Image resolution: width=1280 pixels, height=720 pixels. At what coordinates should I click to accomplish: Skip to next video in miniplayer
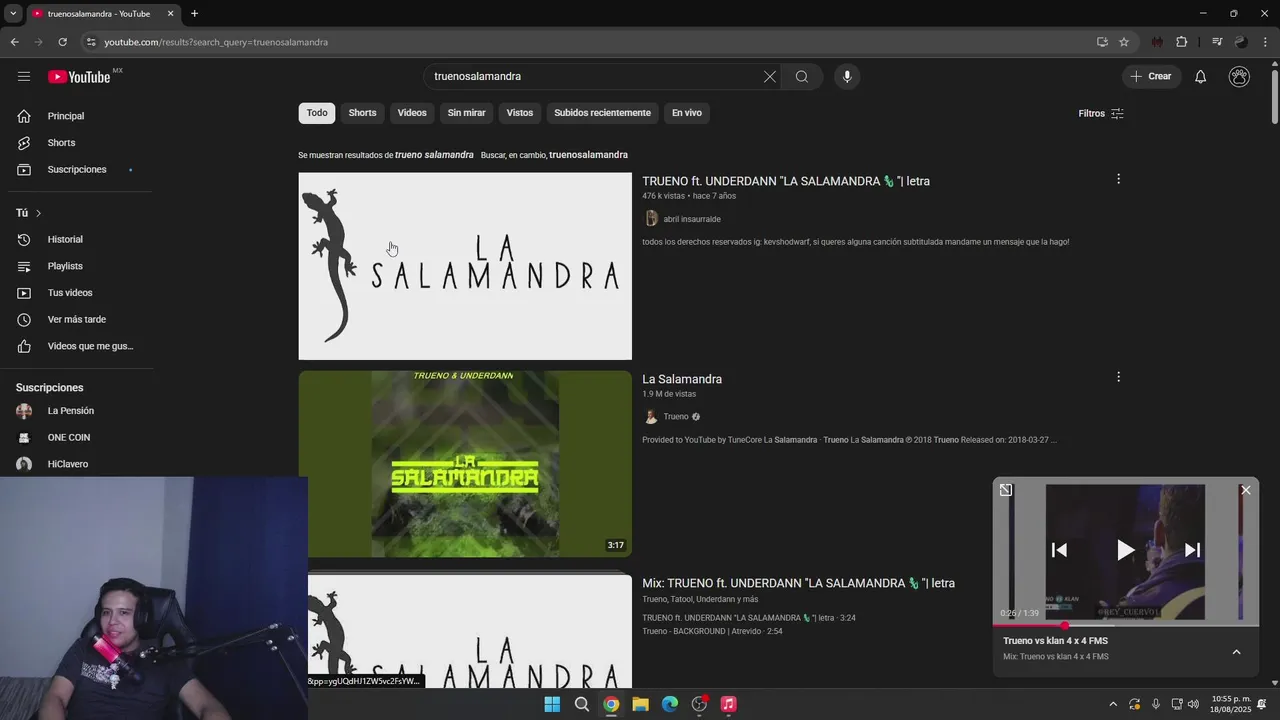click(1192, 550)
